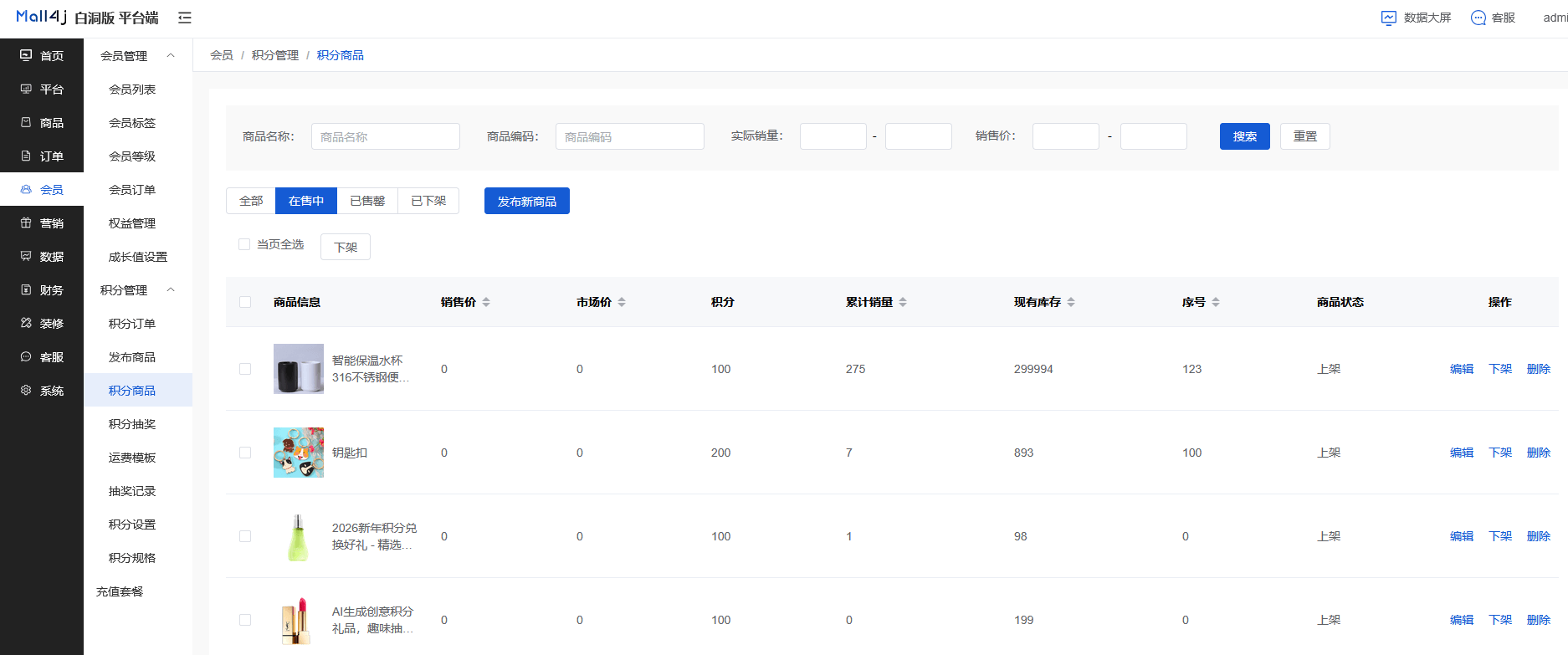Focus the 实际销量 minimum input
Viewport: 1568px width, 655px height.
(833, 136)
